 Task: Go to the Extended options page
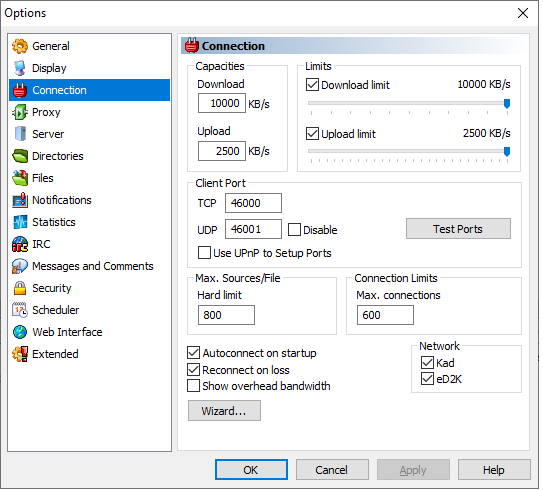click(90, 354)
